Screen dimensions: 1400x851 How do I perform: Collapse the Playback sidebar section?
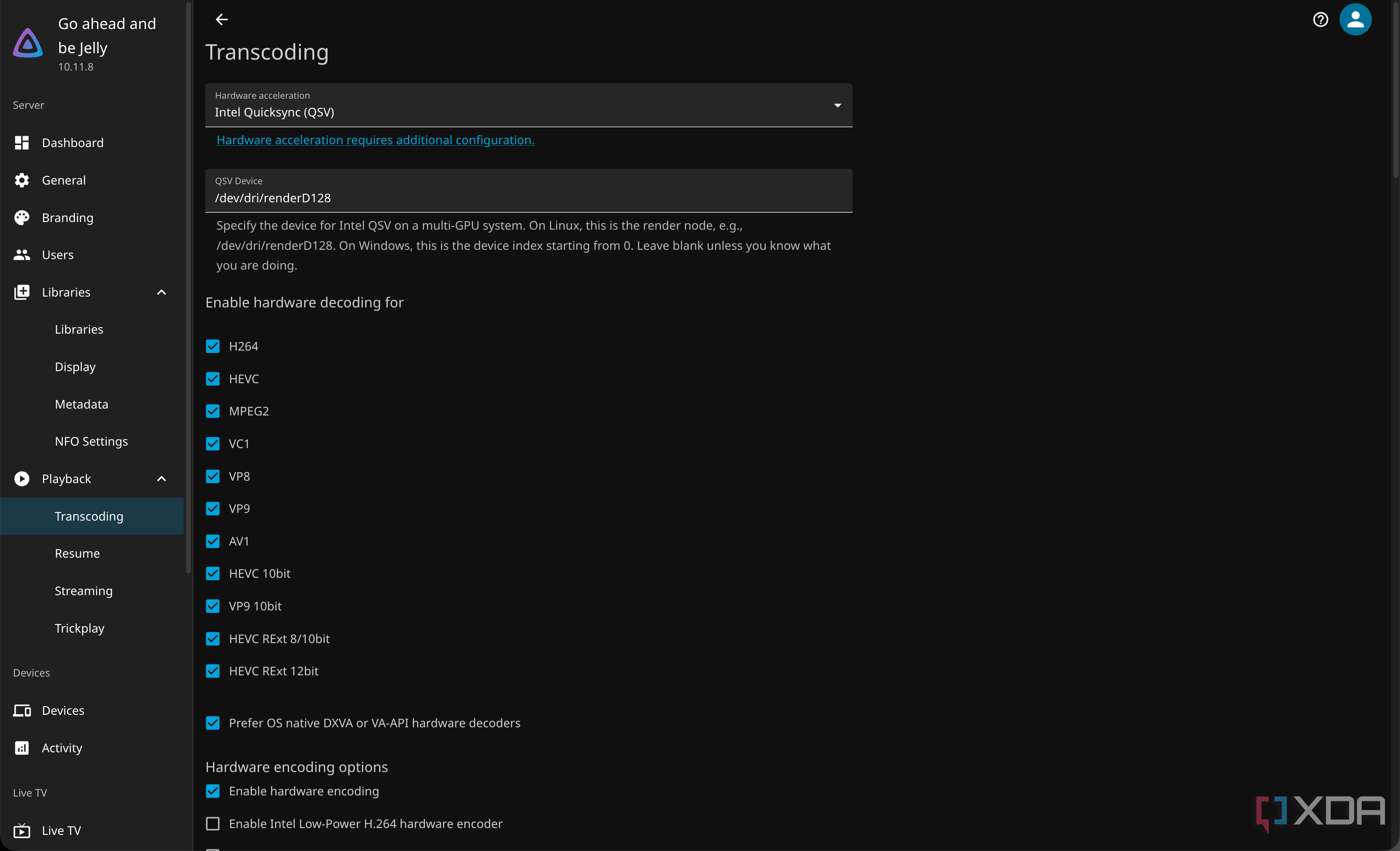tap(162, 479)
